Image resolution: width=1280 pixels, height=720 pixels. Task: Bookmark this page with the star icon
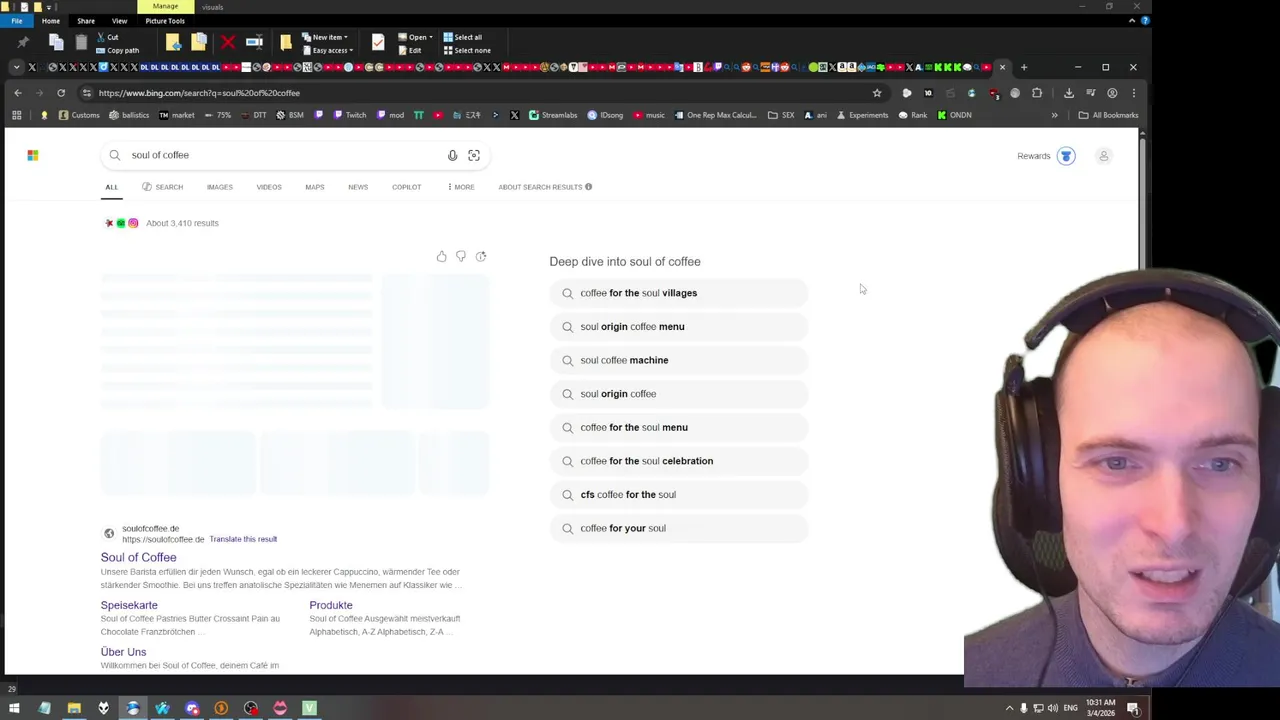tap(877, 93)
